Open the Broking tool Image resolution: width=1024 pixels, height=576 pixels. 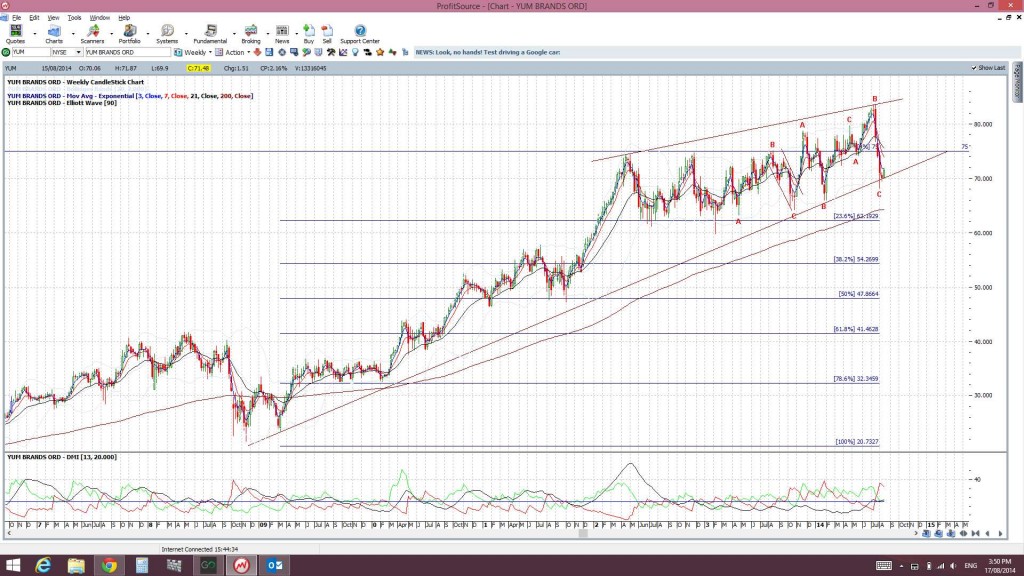pos(251,34)
